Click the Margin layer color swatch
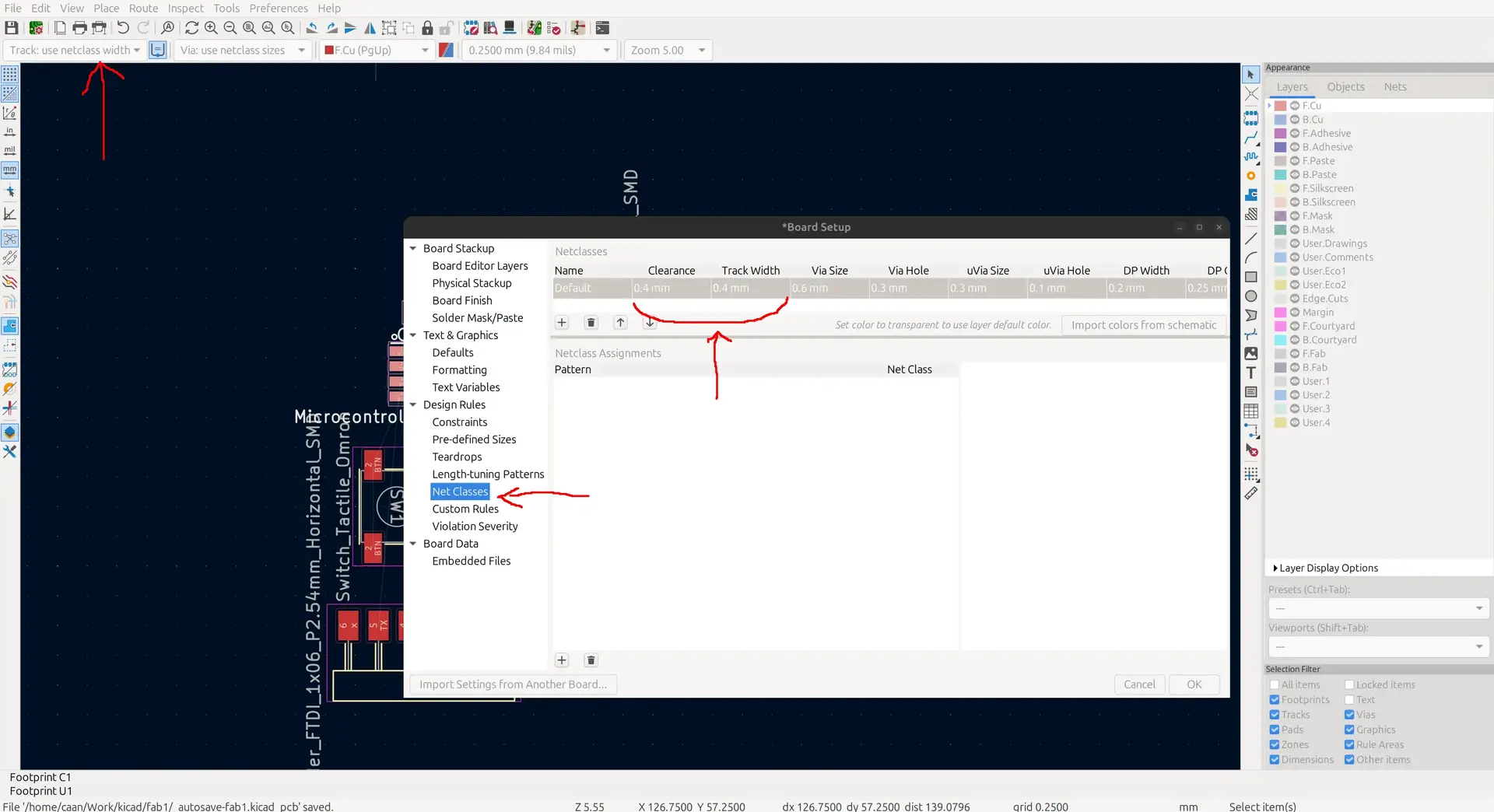This screenshot has height=812, width=1494. pos(1280,313)
